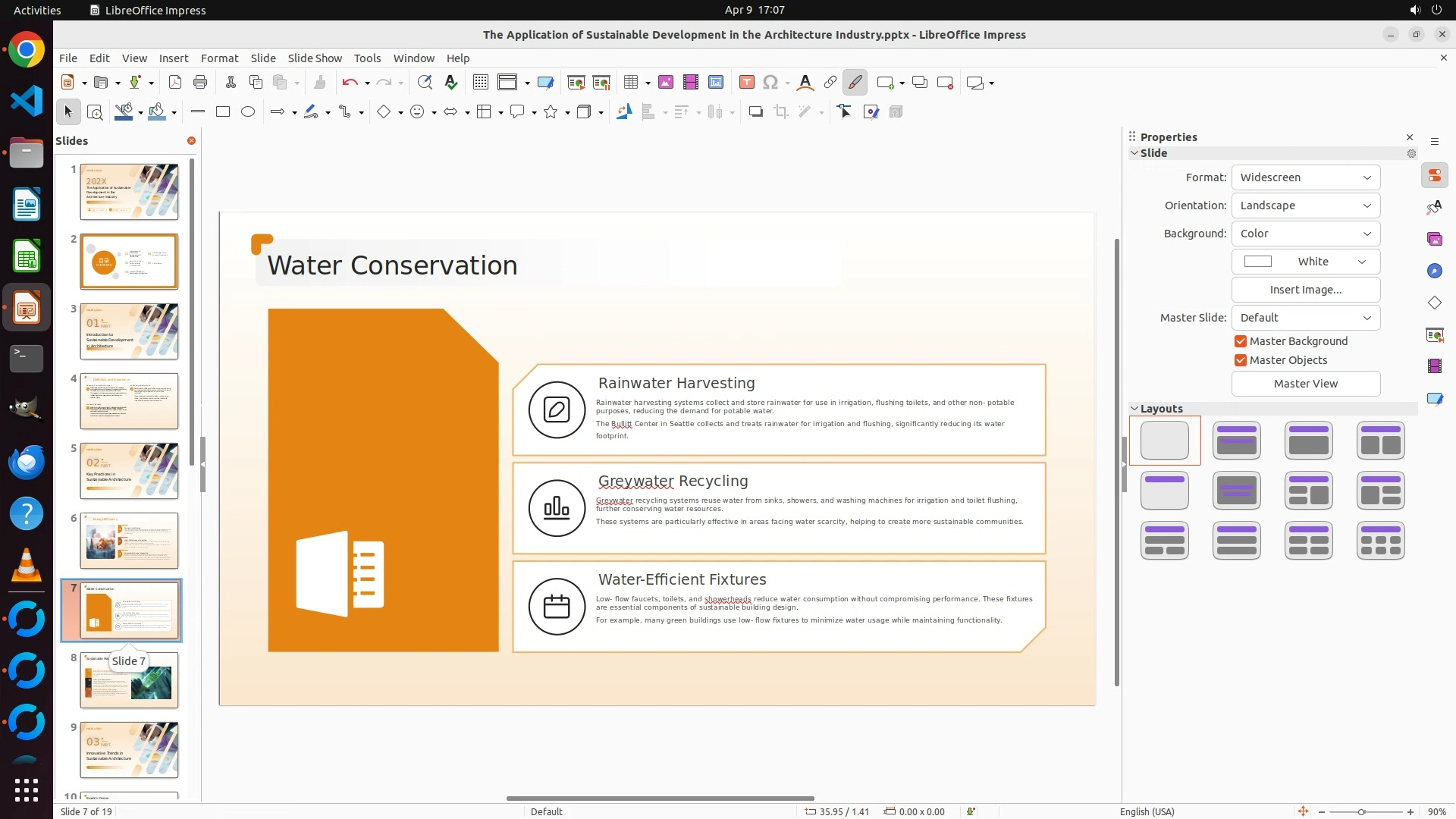Viewport: 1456px width, 819px height.
Task: Select the Rectangle shape tool
Action: click(223, 112)
